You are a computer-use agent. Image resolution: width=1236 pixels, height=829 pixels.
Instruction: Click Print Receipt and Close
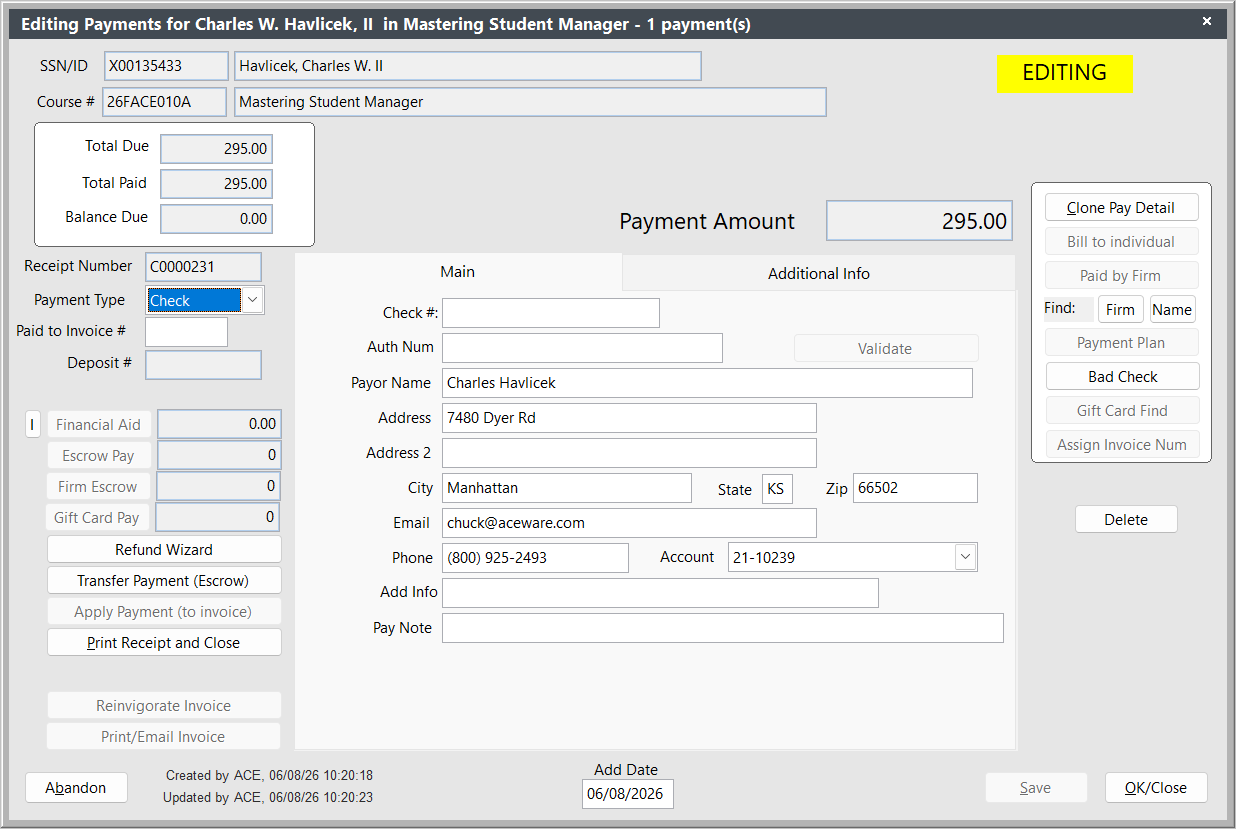pyautogui.click(x=164, y=643)
